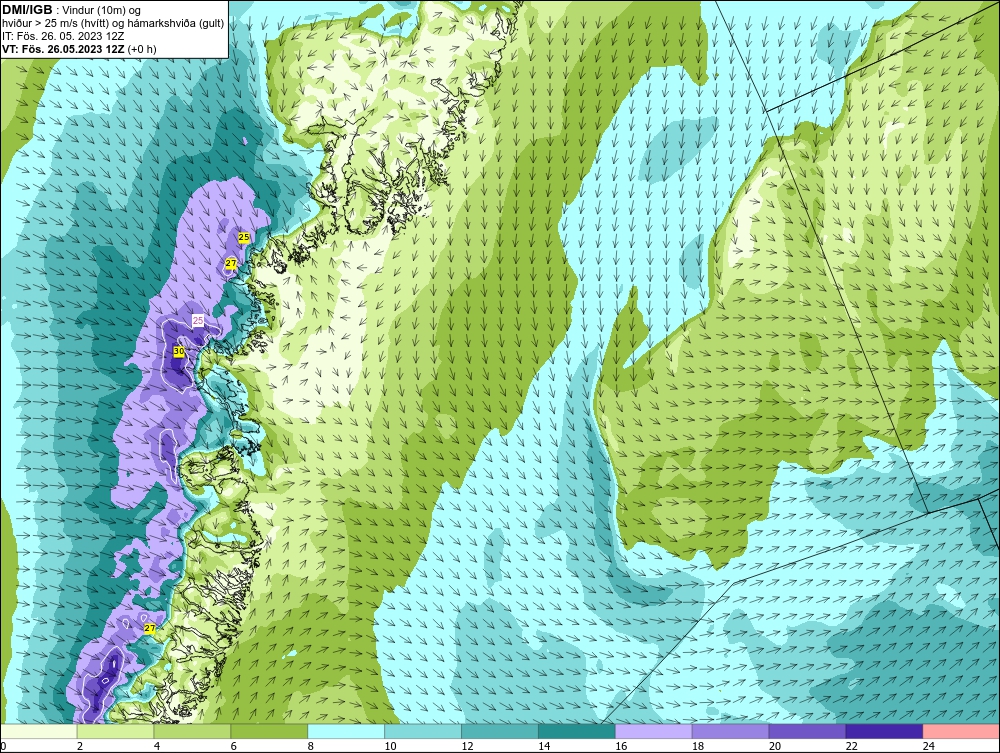Click the '18' legend scale value

coord(698,746)
